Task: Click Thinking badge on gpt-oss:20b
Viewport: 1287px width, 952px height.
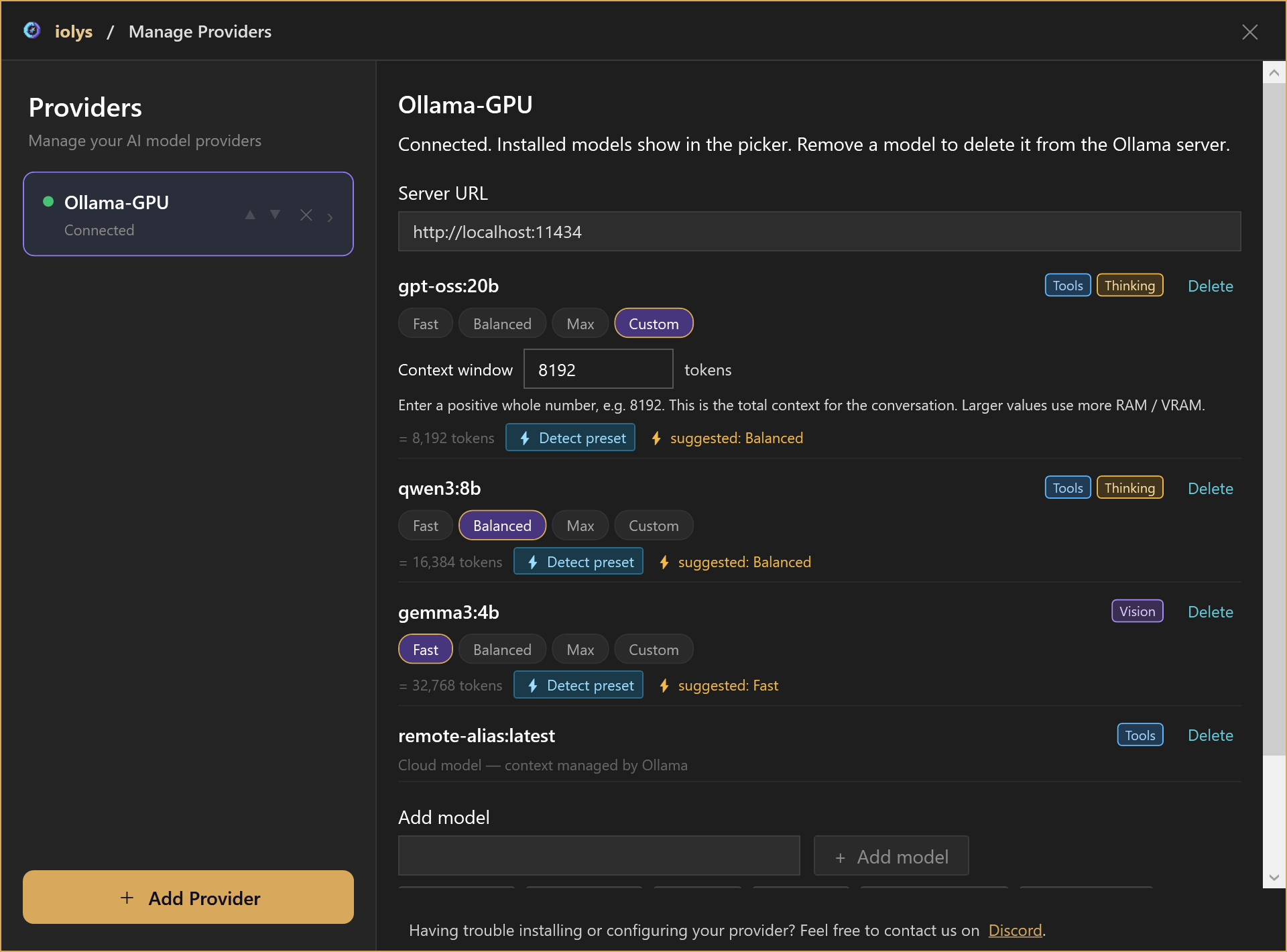Action: click(x=1129, y=286)
